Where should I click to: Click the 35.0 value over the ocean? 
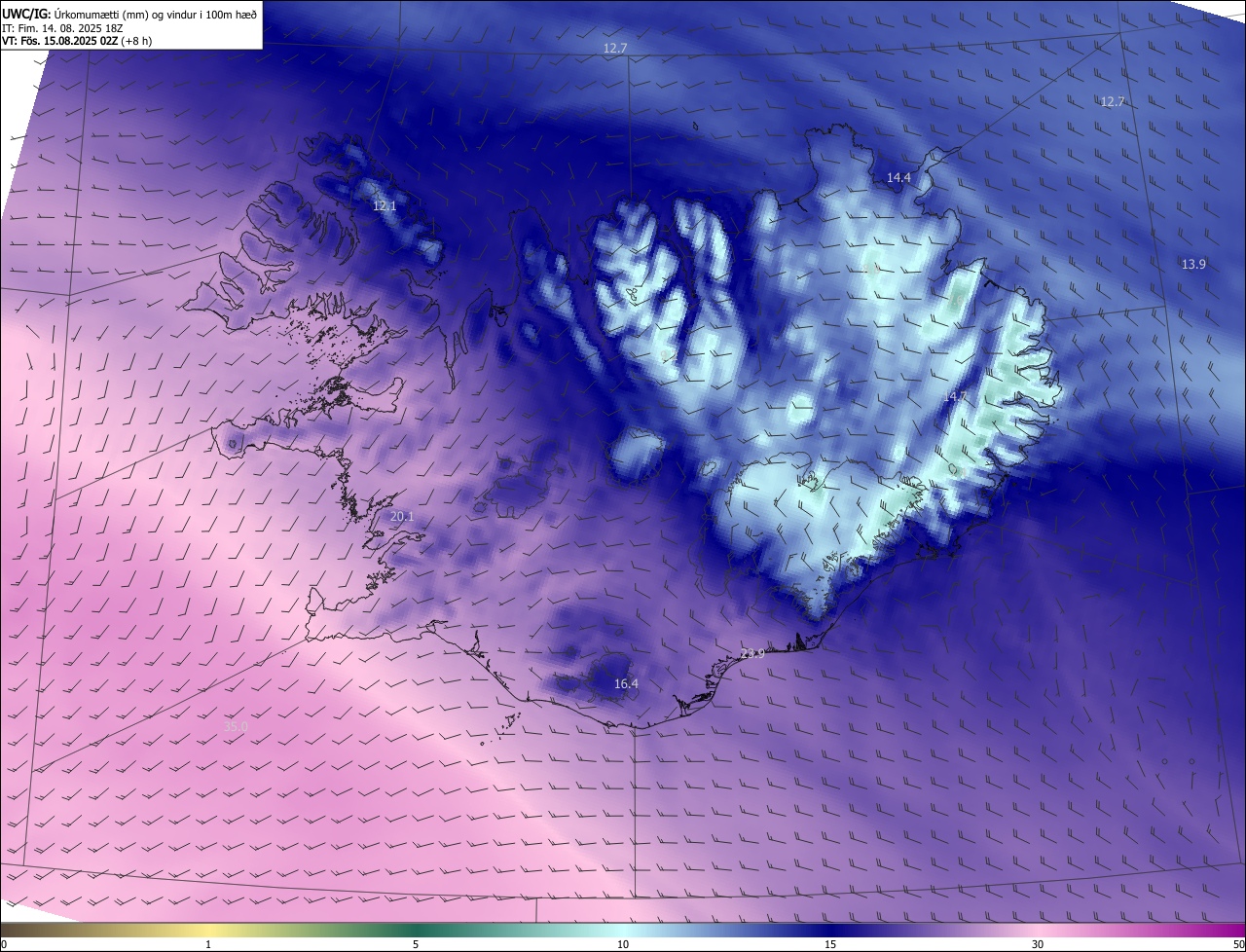point(236,726)
